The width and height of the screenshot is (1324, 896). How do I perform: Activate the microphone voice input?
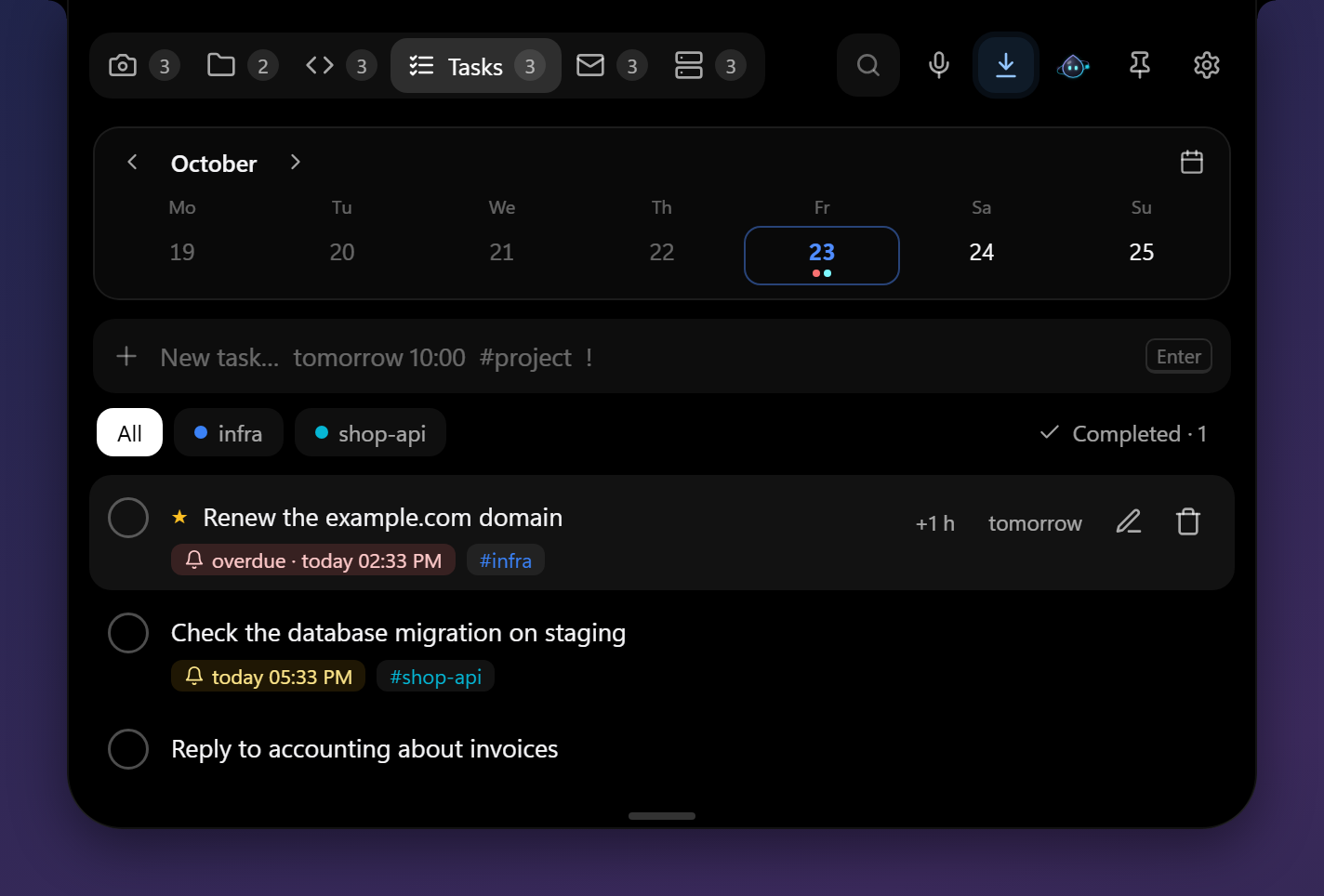coord(939,65)
